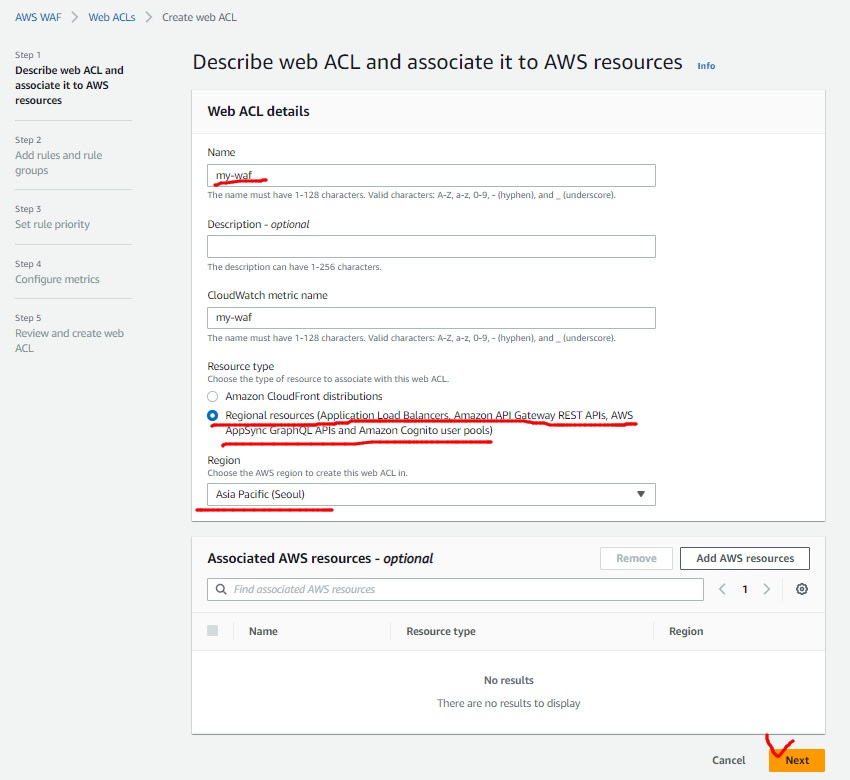Click the Create web ACL breadcrumb text
The height and width of the screenshot is (780, 850).
point(199,17)
